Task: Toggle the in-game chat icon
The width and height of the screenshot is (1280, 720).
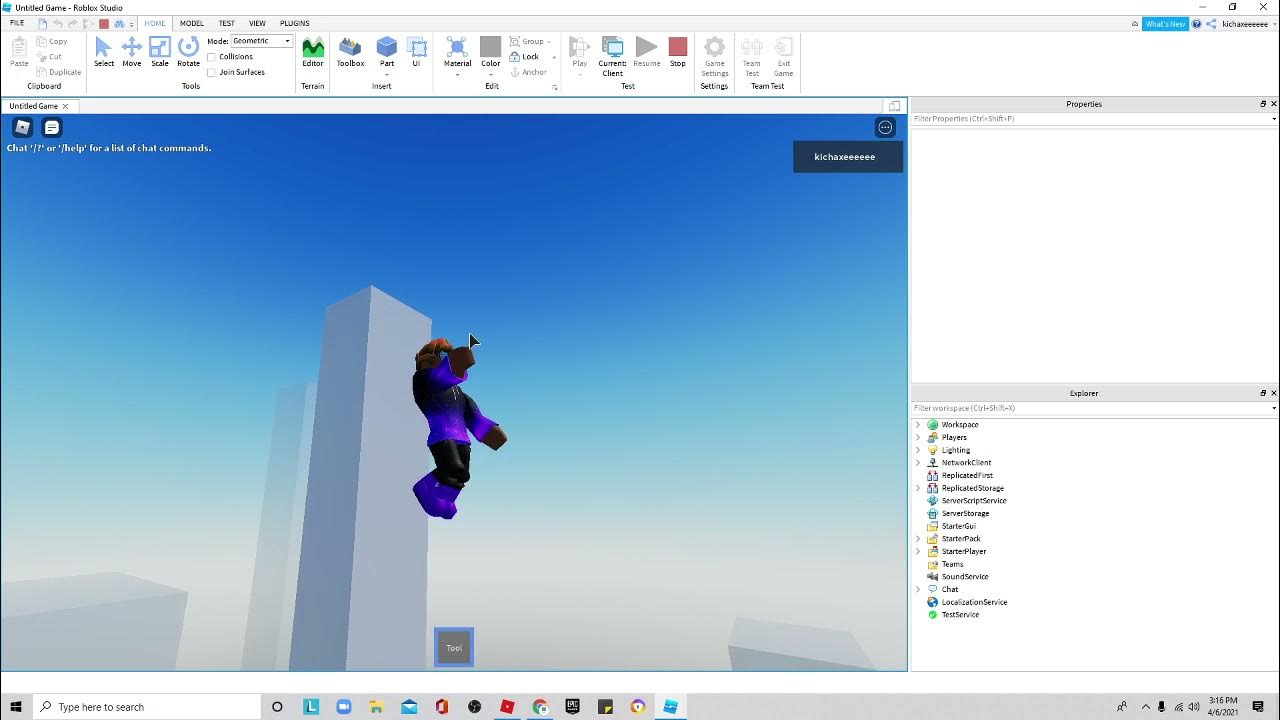Action: pyautogui.click(x=52, y=127)
